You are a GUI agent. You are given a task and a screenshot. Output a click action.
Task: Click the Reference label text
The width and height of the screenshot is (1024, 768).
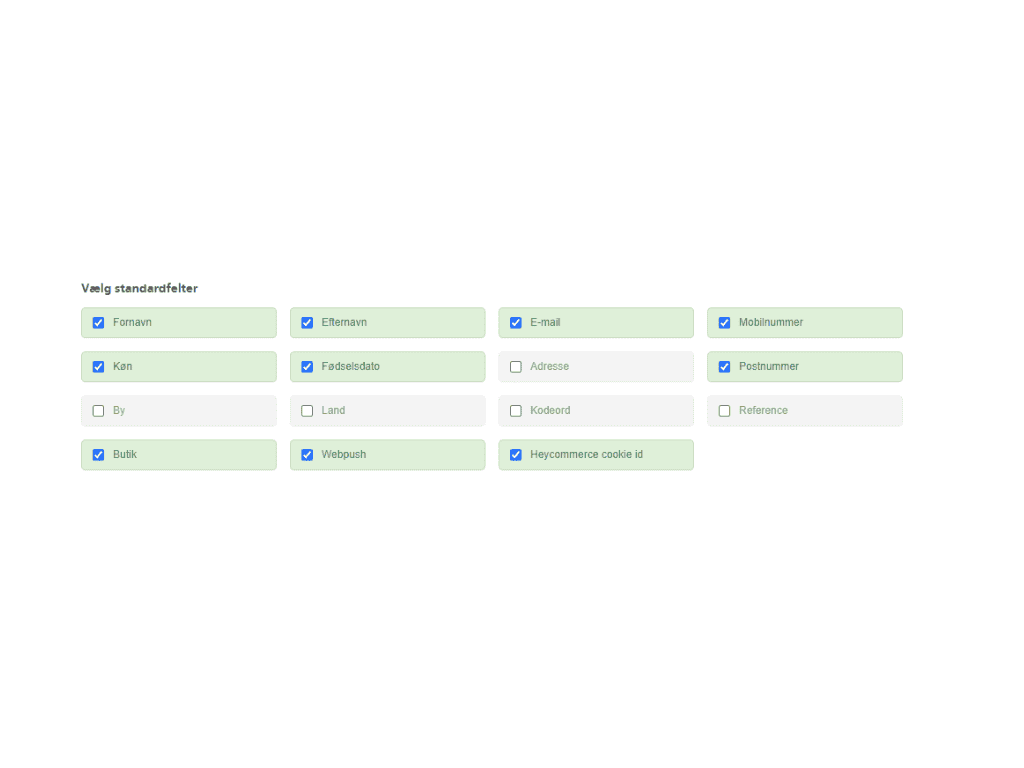point(763,411)
